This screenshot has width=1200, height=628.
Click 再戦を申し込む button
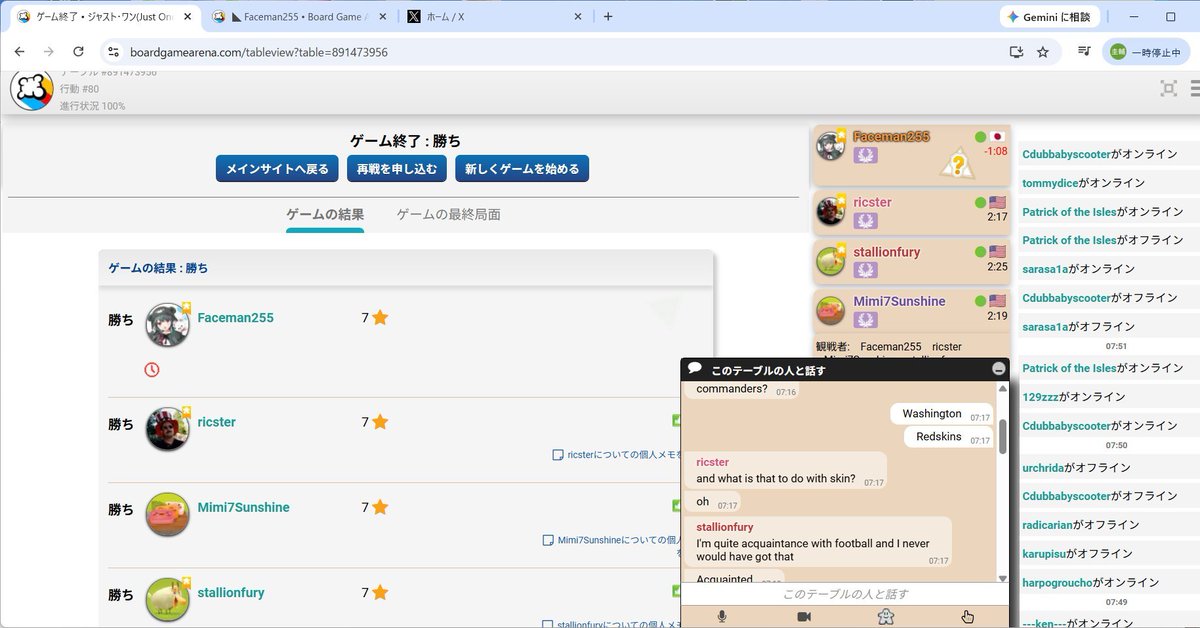point(397,169)
